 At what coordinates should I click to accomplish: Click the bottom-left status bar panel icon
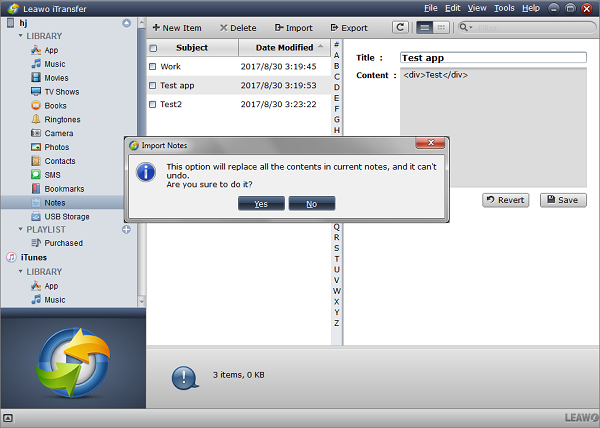[x=8, y=418]
